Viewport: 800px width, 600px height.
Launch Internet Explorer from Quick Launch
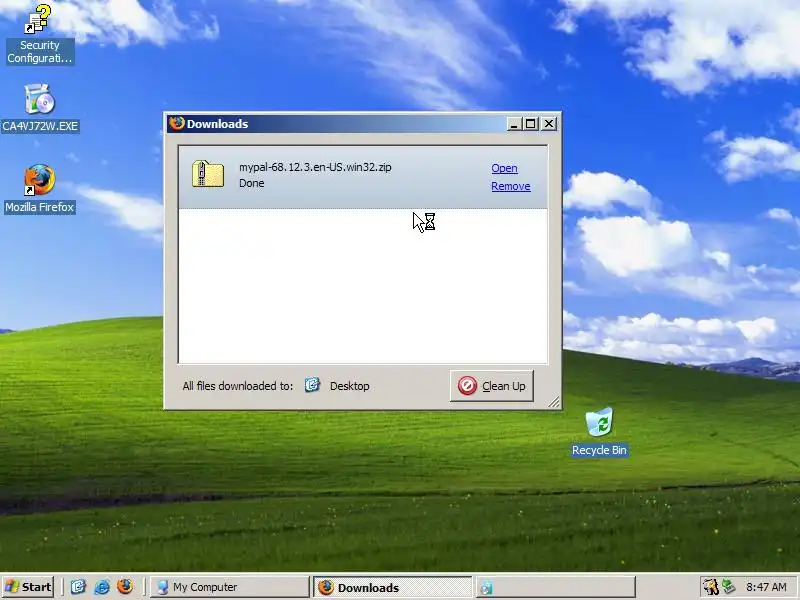pyautogui.click(x=102, y=587)
